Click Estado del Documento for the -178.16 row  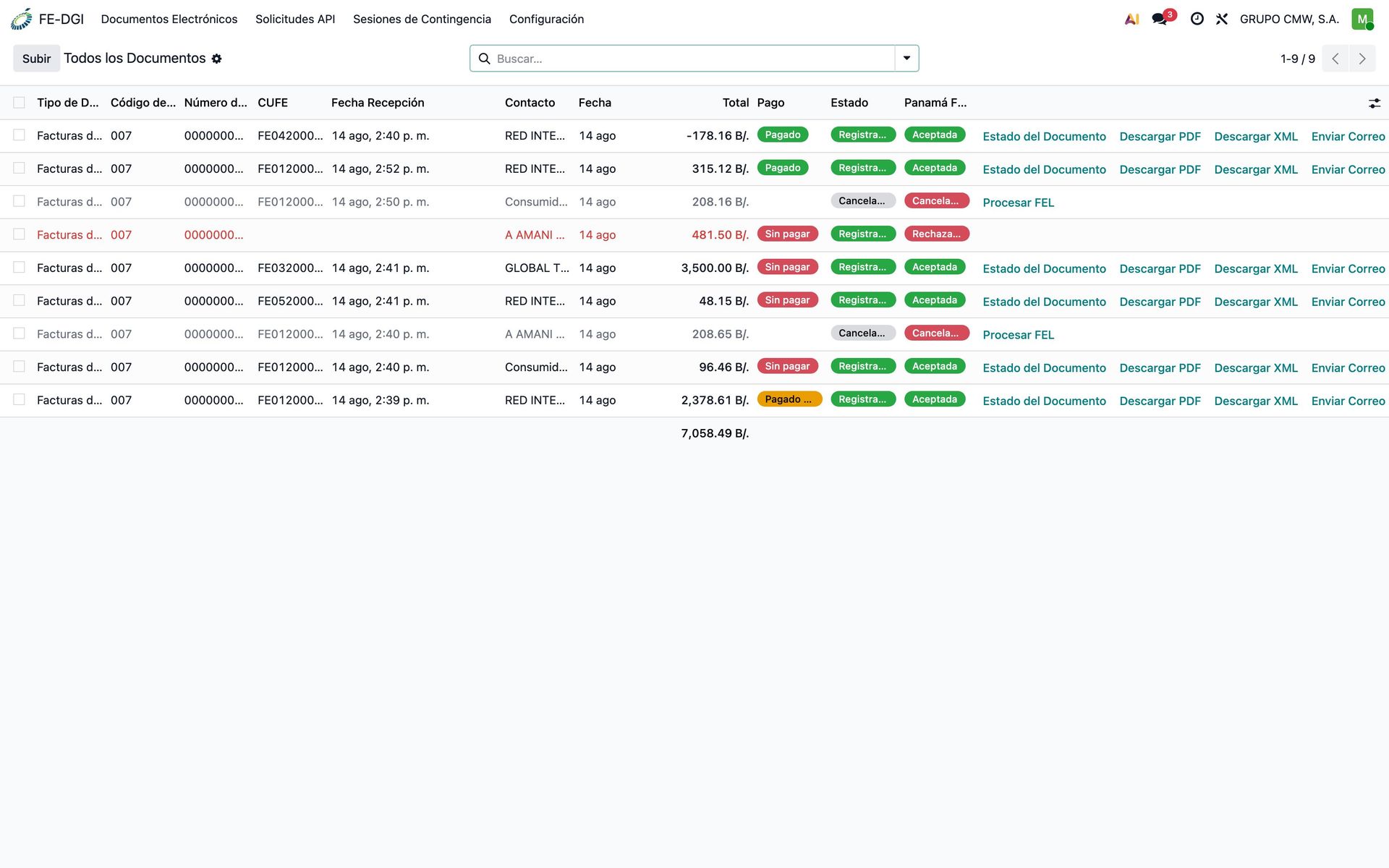click(1044, 137)
